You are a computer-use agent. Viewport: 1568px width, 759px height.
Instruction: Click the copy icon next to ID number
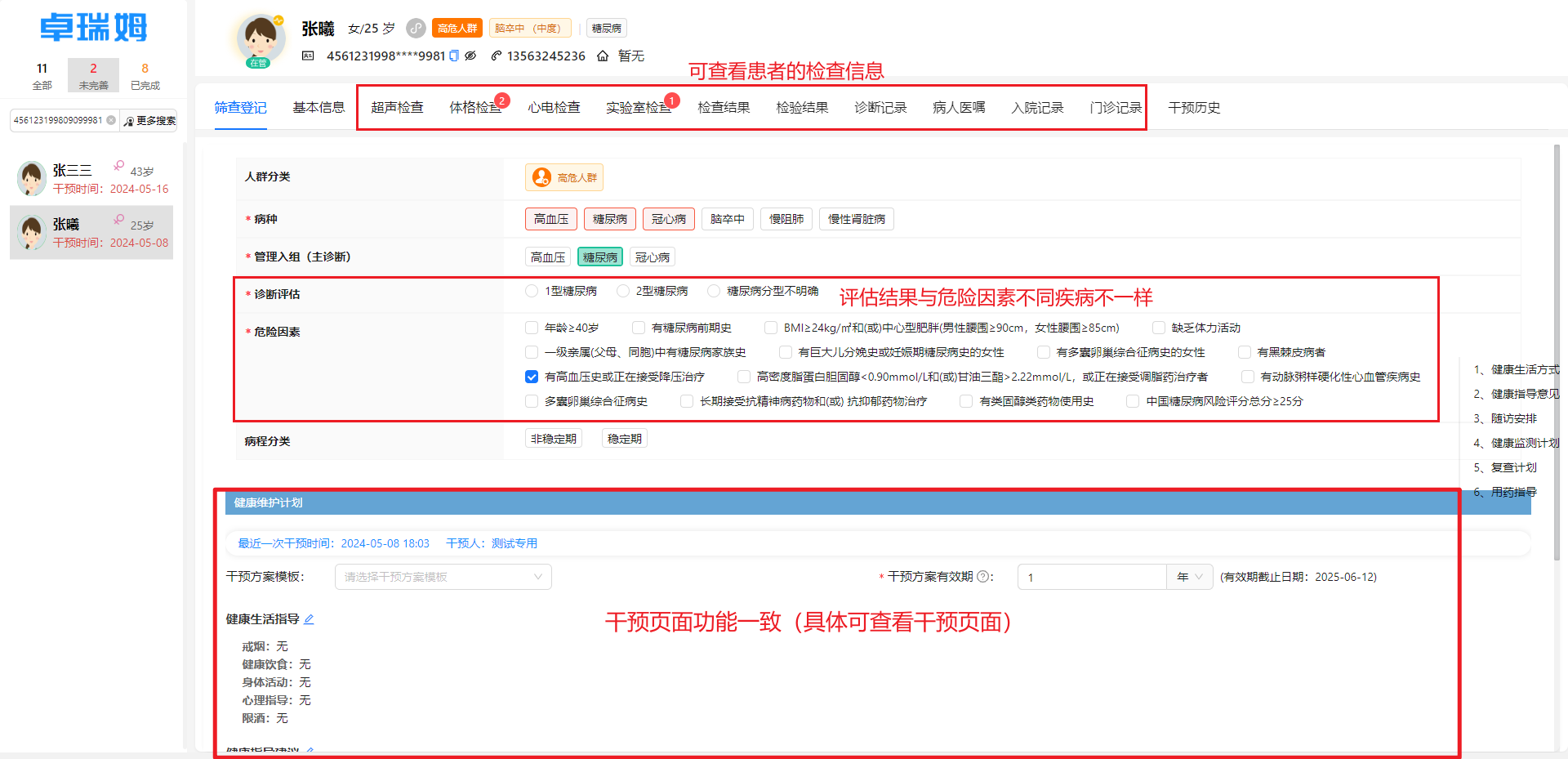(455, 56)
